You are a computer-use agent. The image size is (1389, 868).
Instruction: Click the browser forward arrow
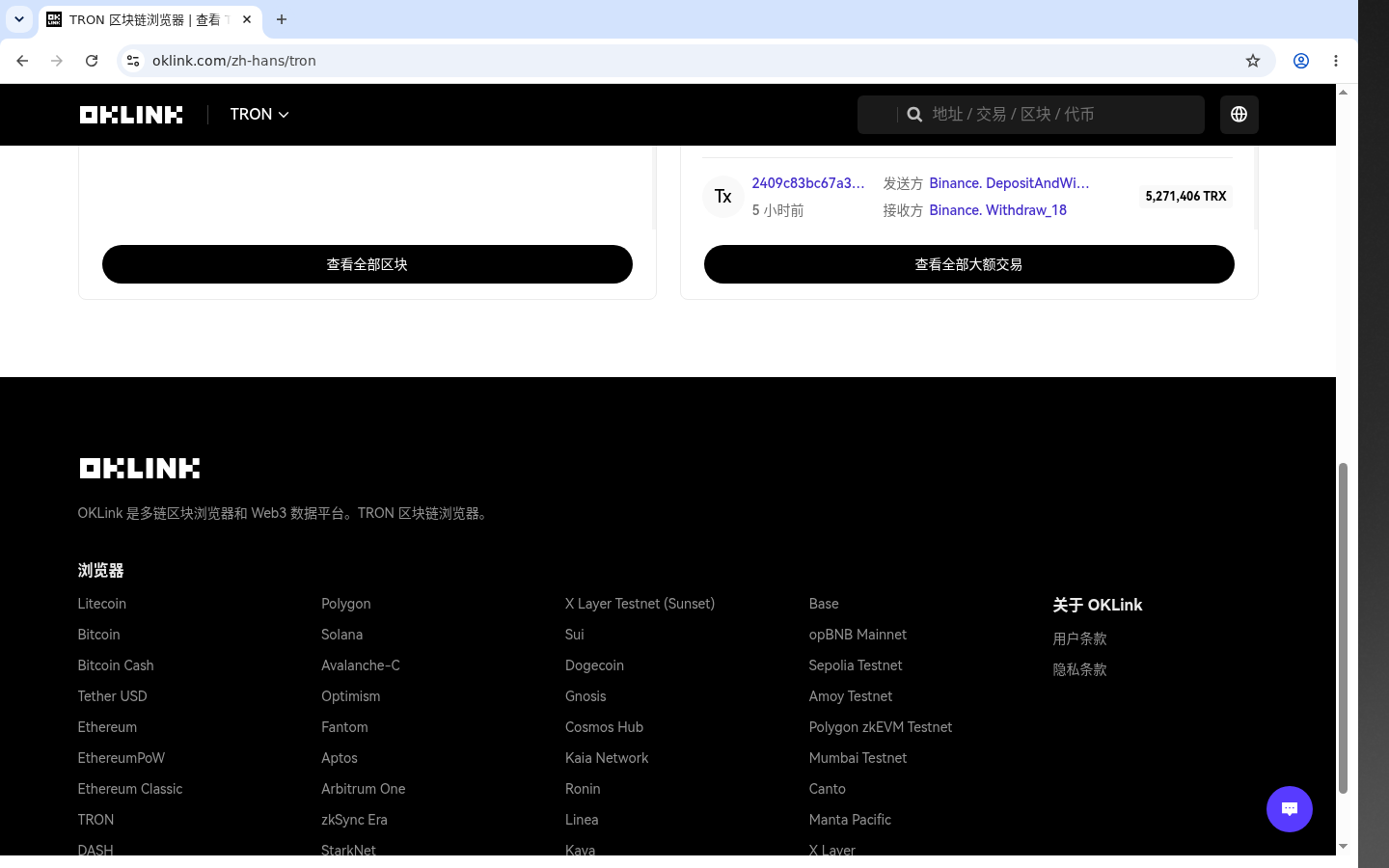point(57,61)
